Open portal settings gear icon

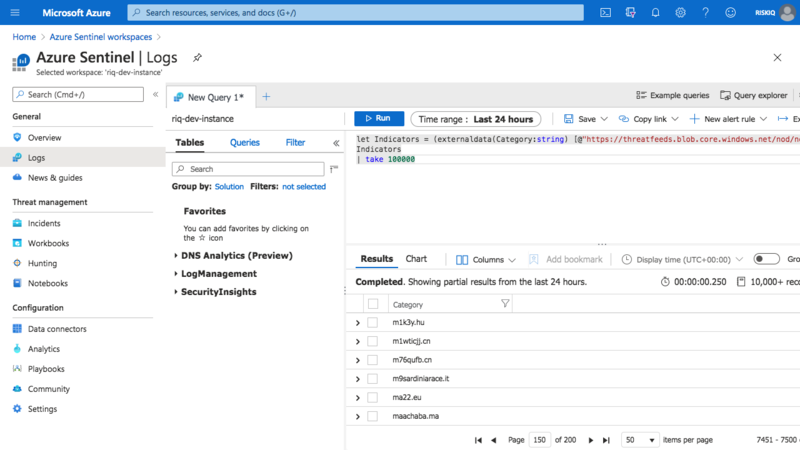click(681, 12)
